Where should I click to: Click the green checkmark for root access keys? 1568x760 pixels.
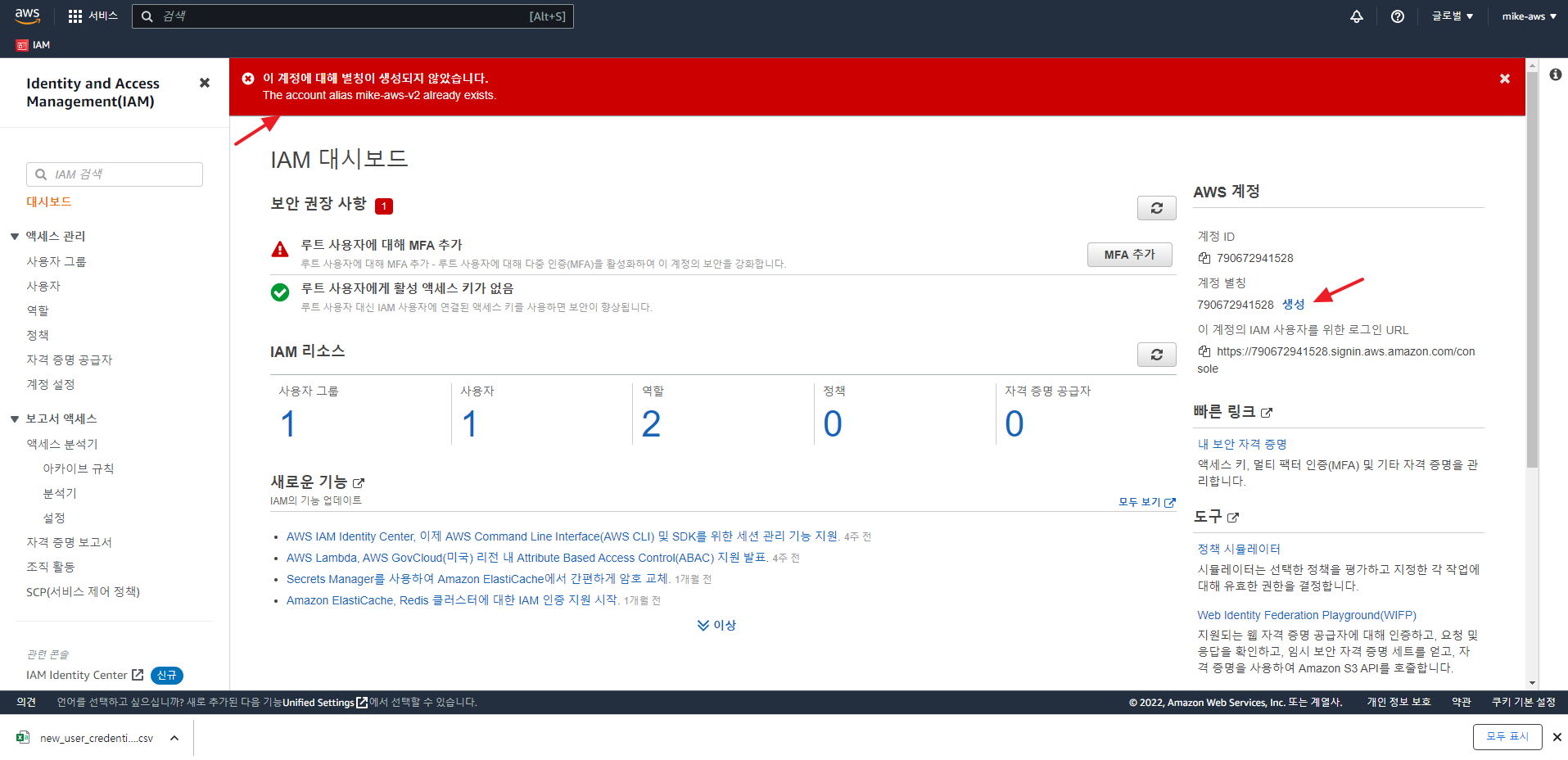280,292
